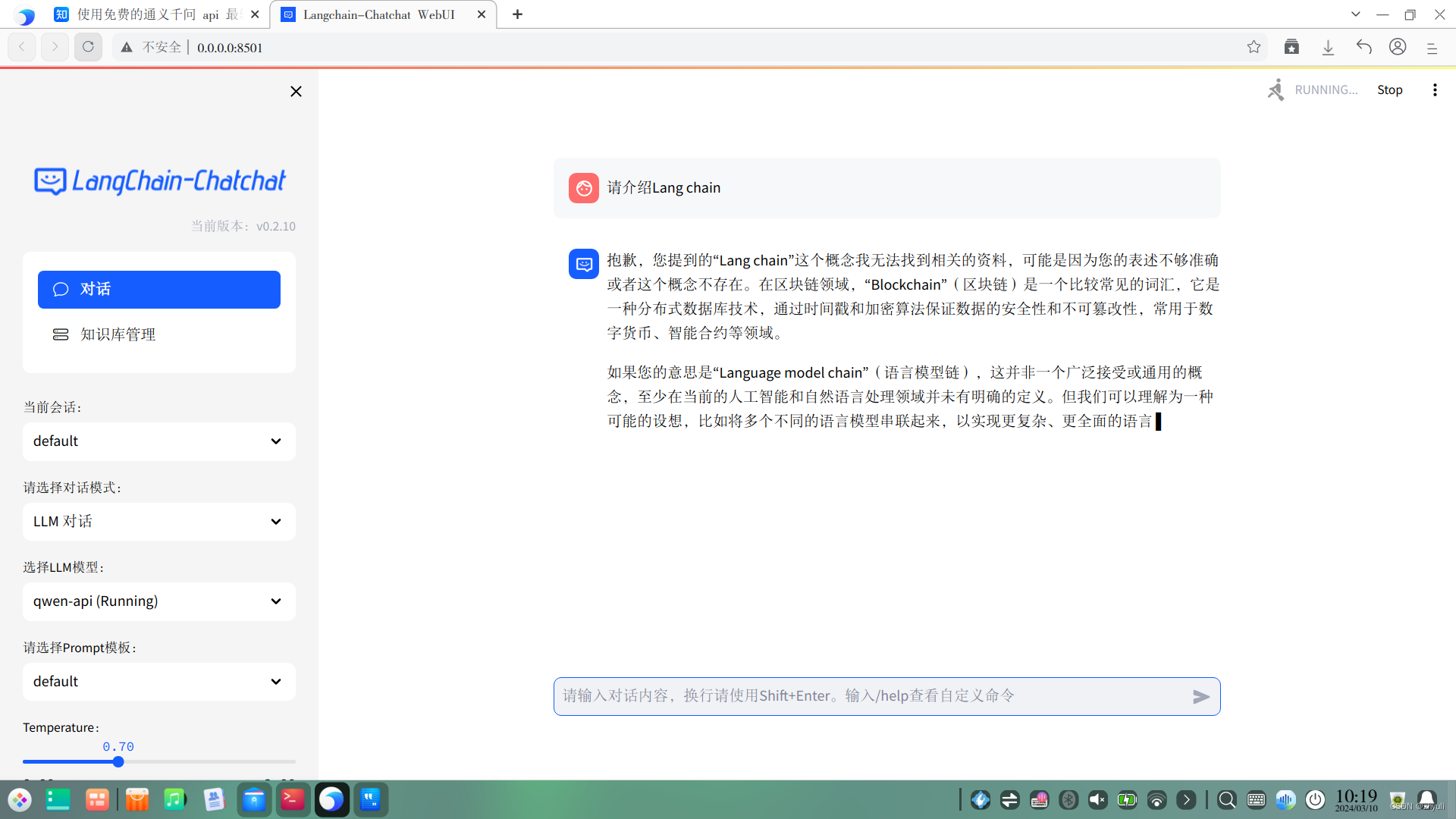1456x819 pixels.
Task: Expand the hidden tray icons arrow
Action: click(1187, 800)
